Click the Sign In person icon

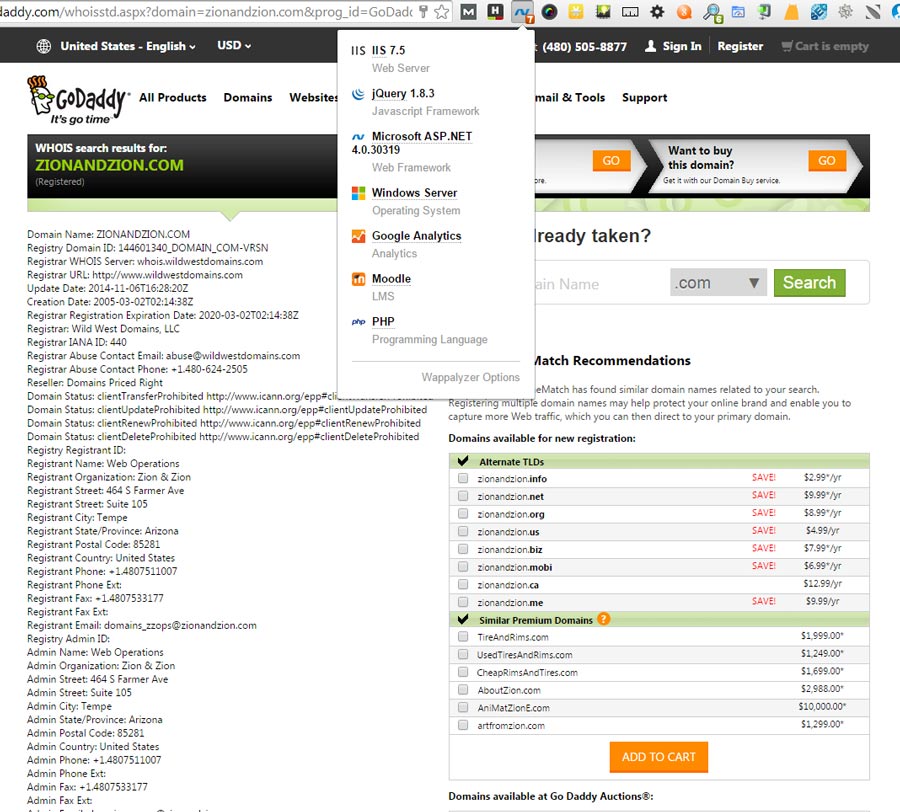click(x=650, y=46)
